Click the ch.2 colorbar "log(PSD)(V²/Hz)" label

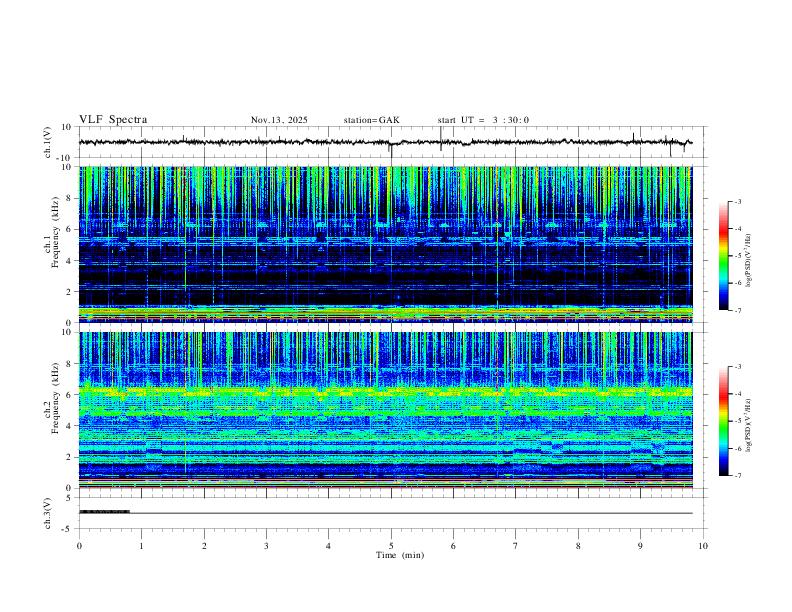pyautogui.click(x=749, y=425)
